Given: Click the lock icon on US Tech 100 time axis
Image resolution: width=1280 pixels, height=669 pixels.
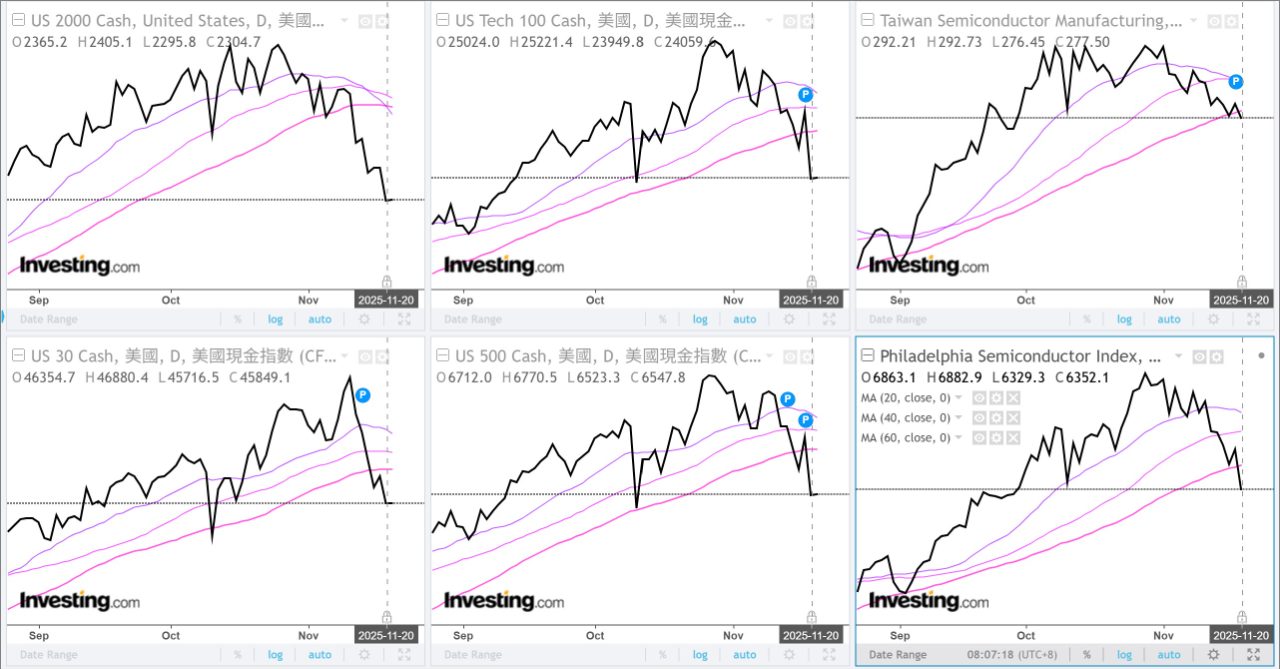Looking at the screenshot, I should [811, 281].
